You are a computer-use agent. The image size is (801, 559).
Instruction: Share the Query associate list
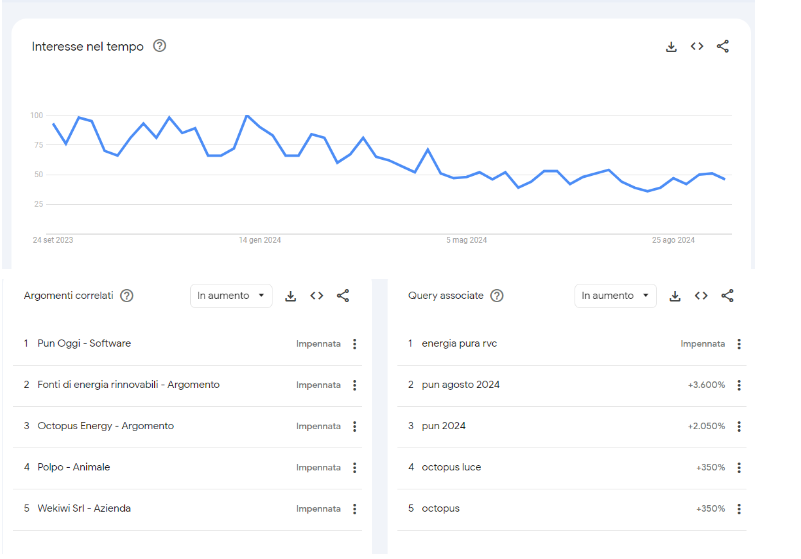[x=727, y=296]
